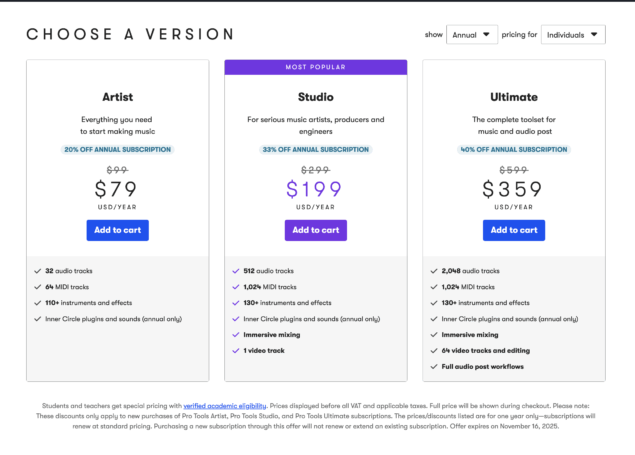Click purple checkmark next to Studio Immersive mixing
Image resolution: width=635 pixels, height=455 pixels.
click(236, 335)
